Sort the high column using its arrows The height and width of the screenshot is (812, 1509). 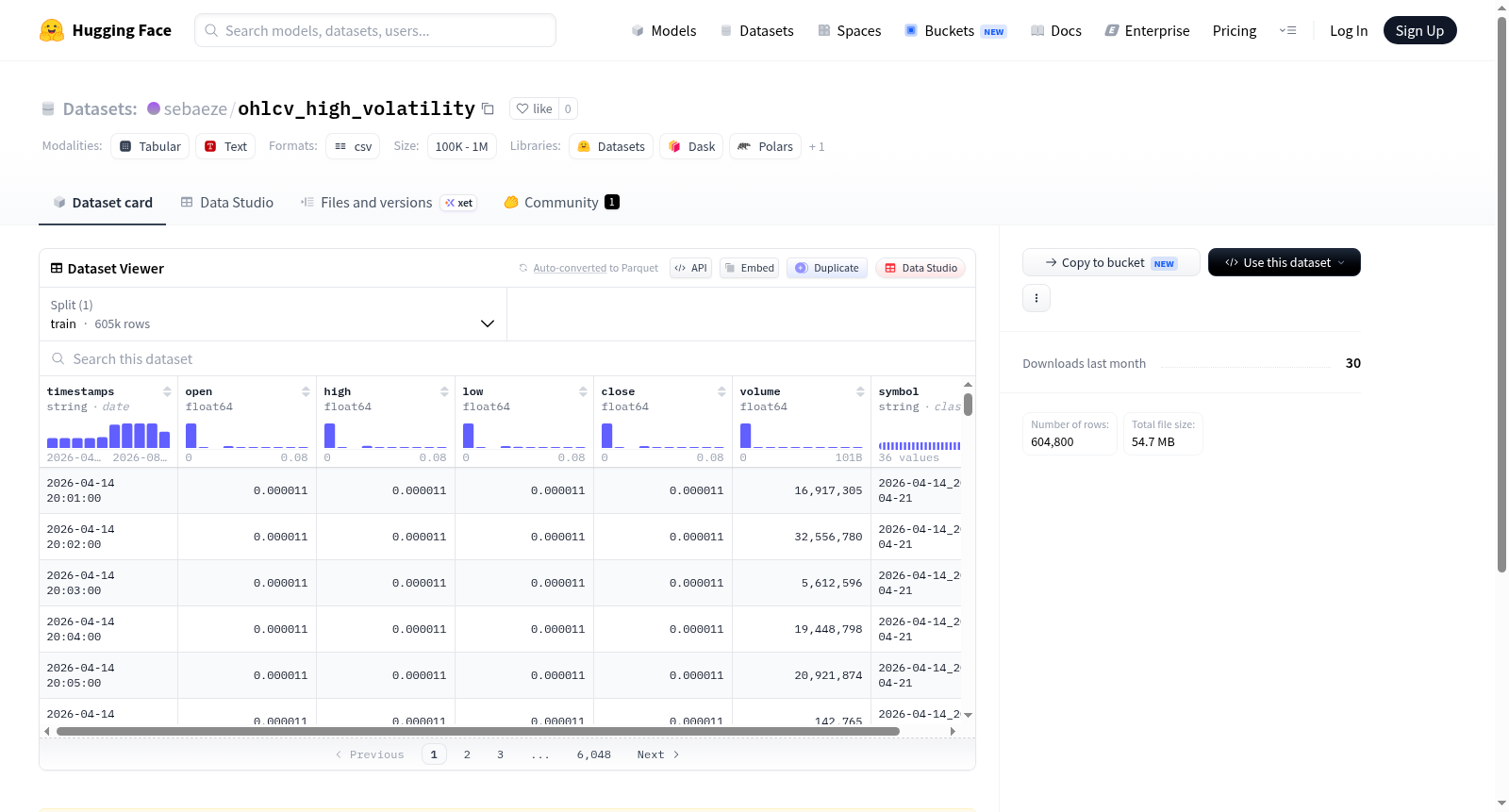coord(444,391)
